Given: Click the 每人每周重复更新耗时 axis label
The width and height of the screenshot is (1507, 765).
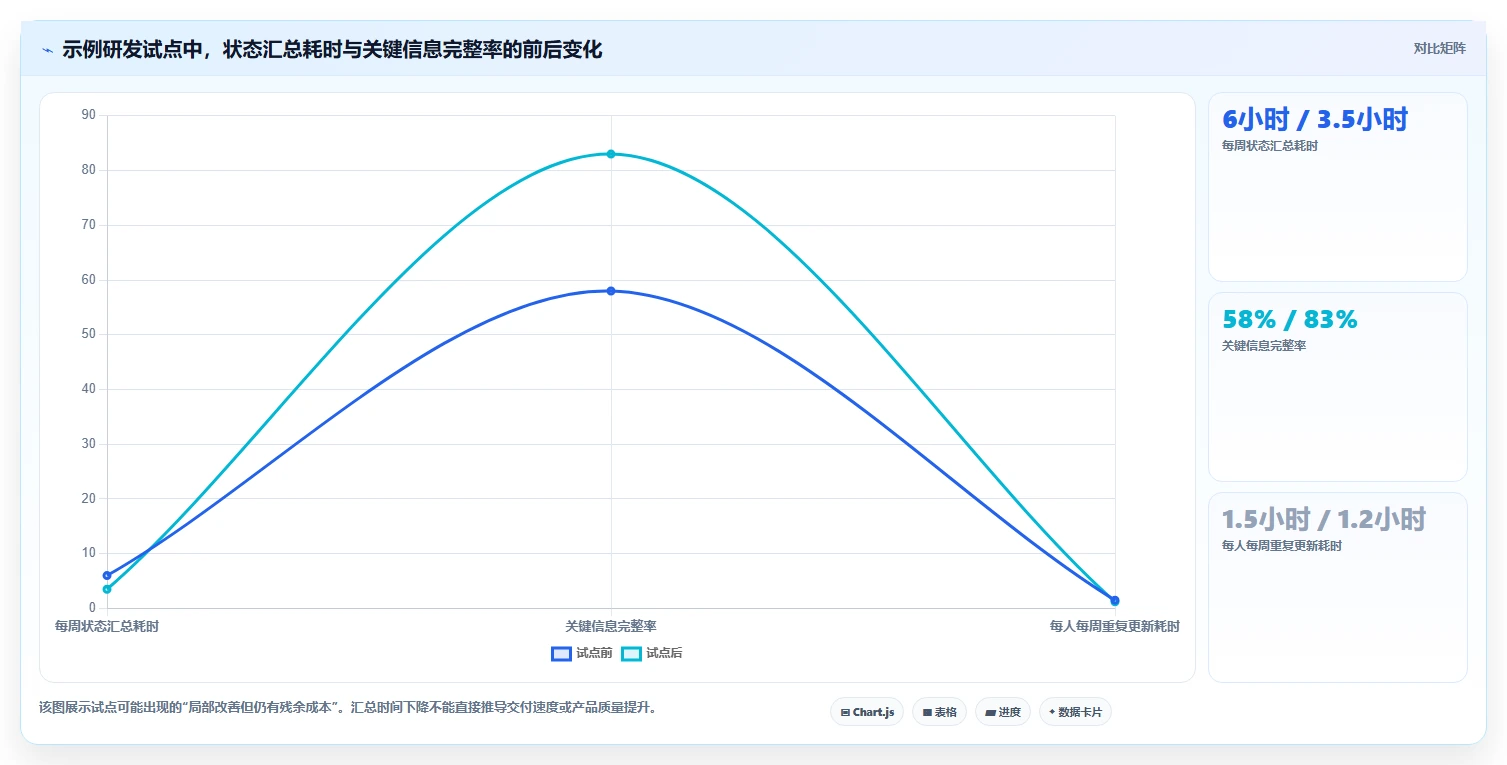Looking at the screenshot, I should tap(1115, 626).
